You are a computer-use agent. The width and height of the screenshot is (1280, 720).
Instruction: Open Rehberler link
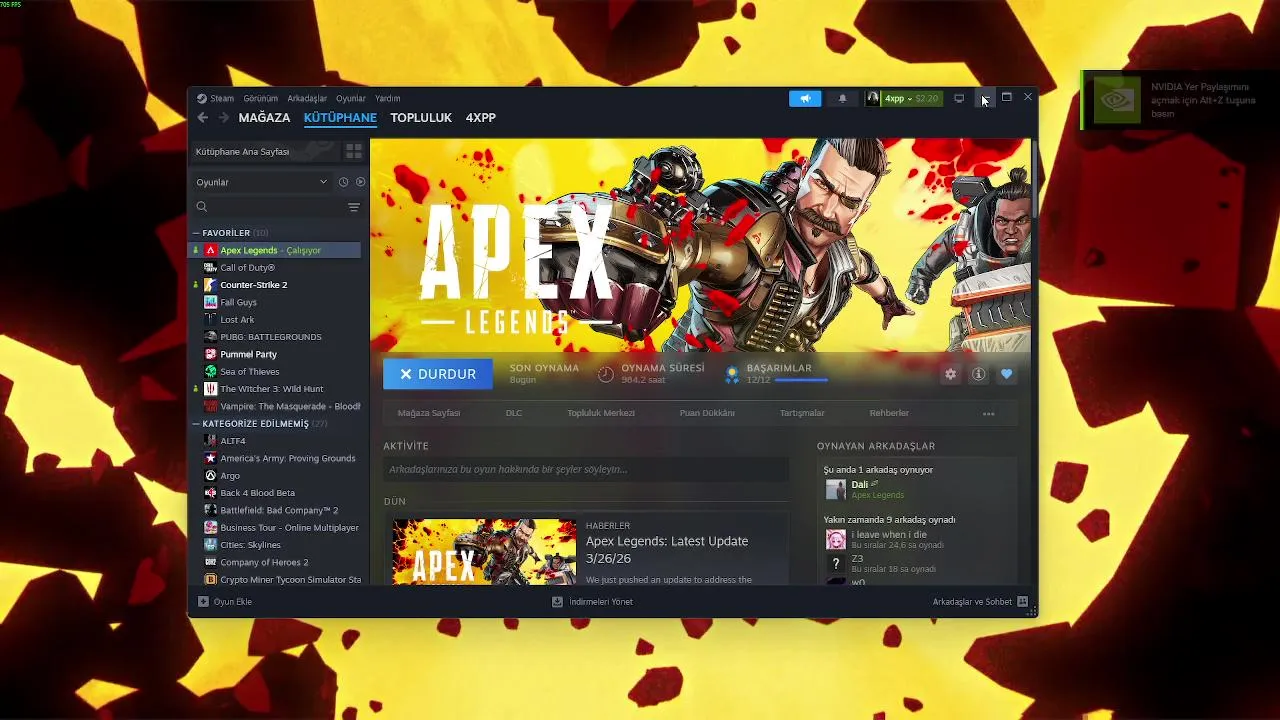pos(889,413)
